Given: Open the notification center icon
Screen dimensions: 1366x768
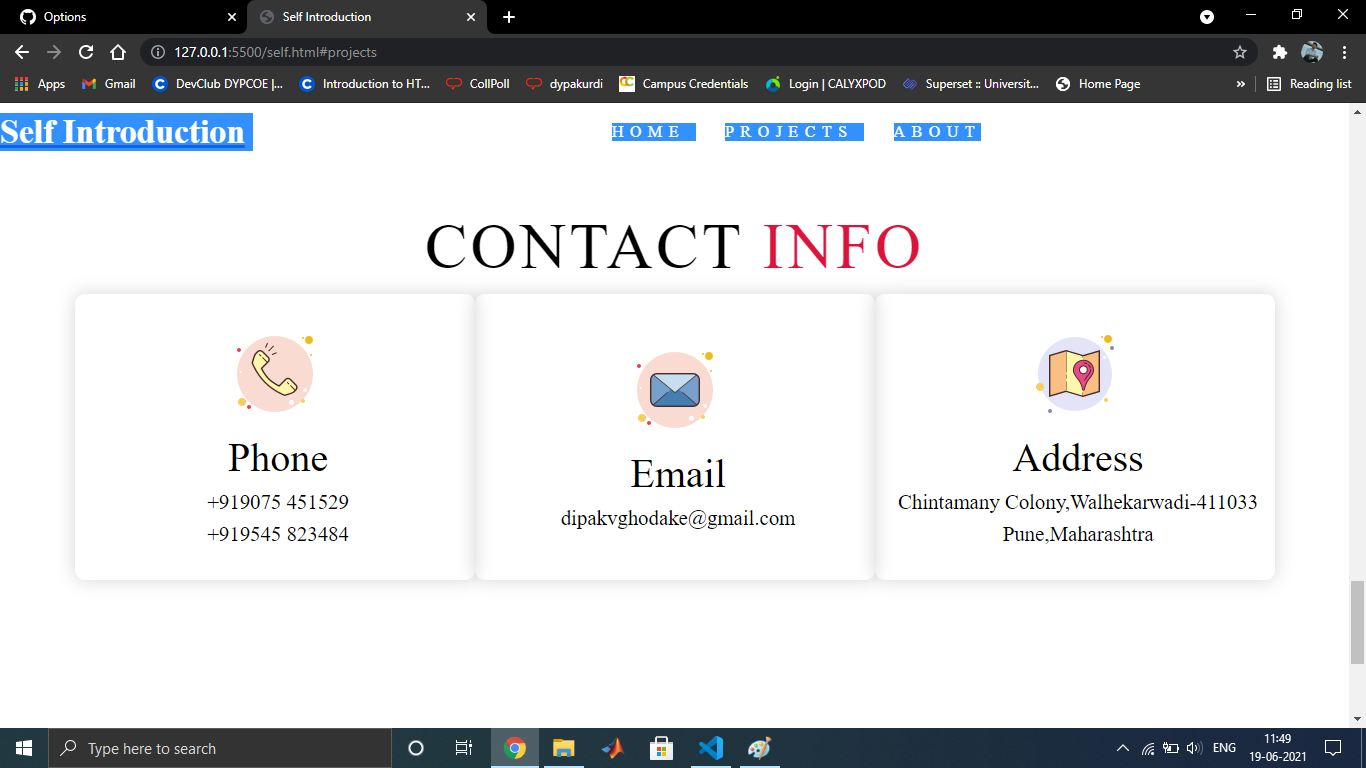Looking at the screenshot, I should [x=1332, y=748].
